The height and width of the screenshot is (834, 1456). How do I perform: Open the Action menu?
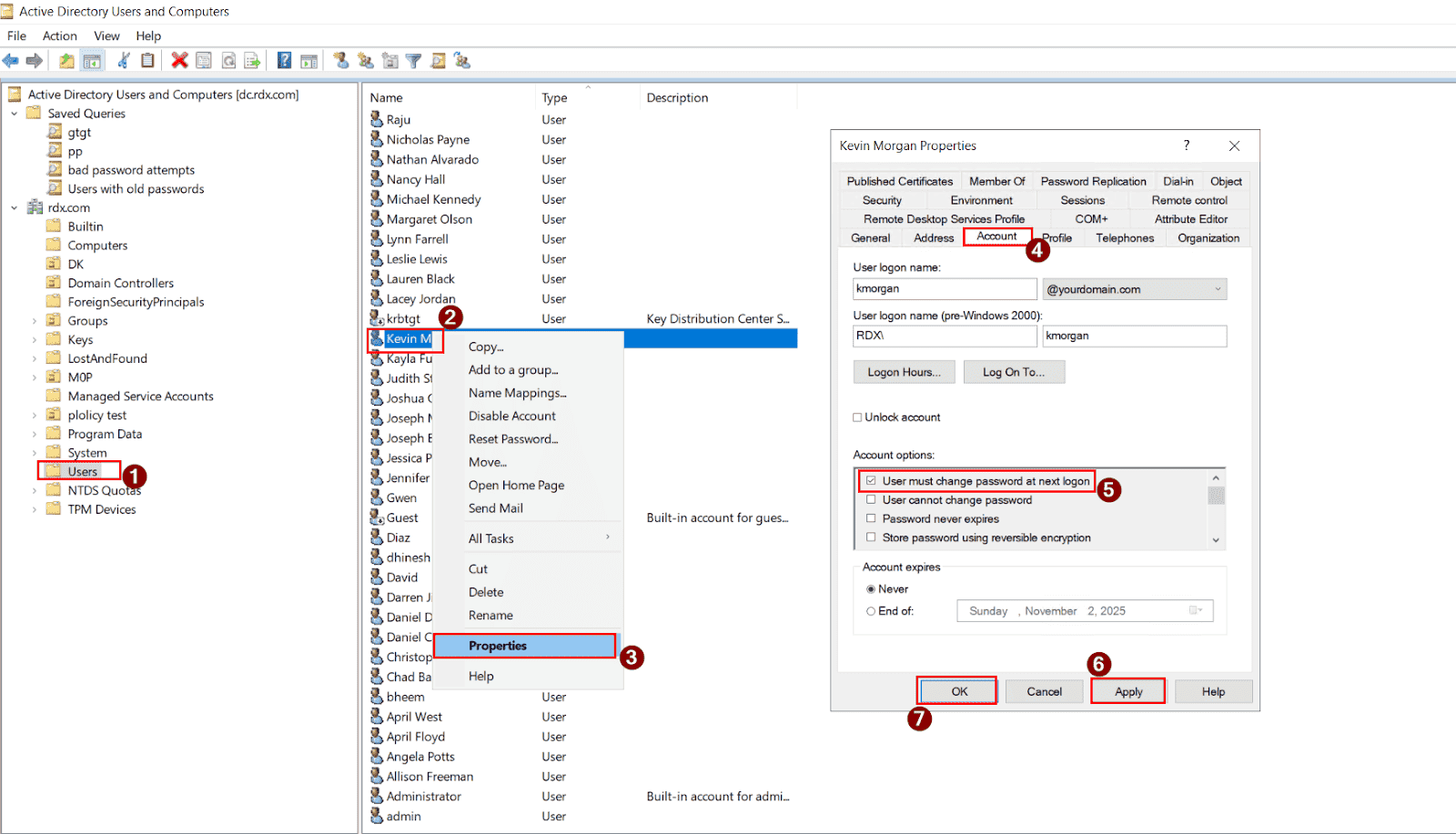[x=59, y=35]
